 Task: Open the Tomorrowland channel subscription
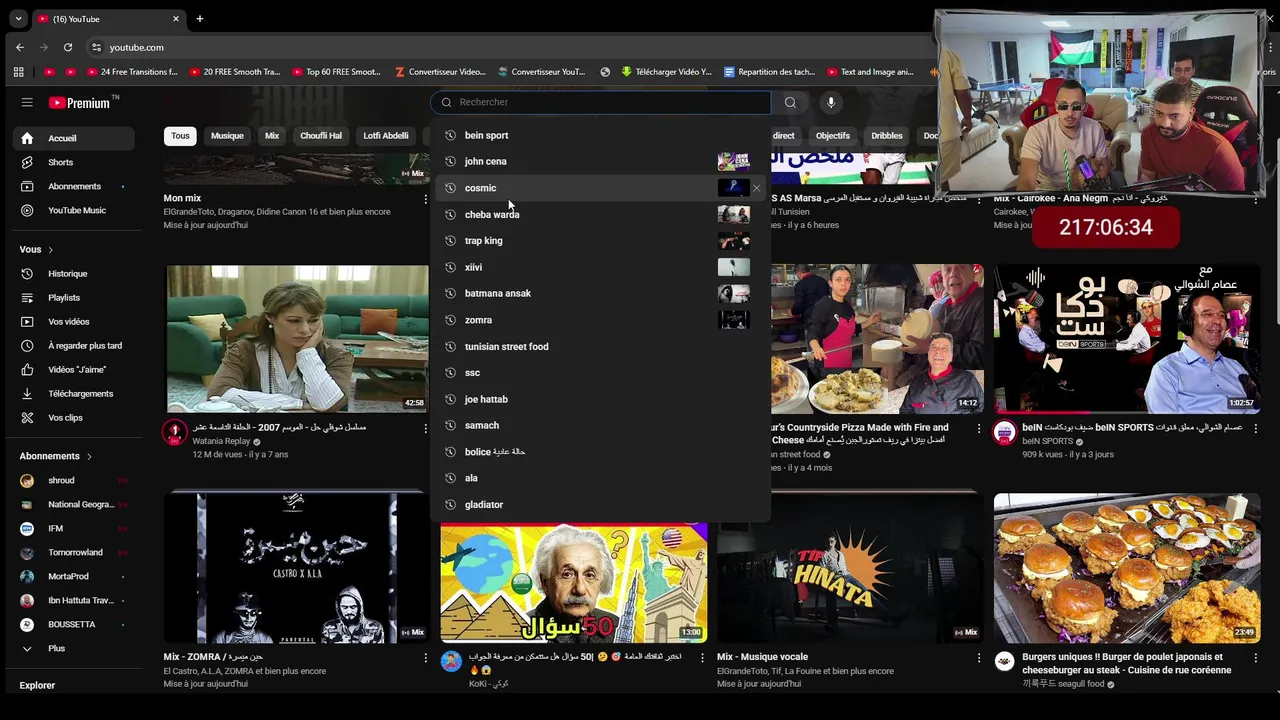tap(75, 552)
